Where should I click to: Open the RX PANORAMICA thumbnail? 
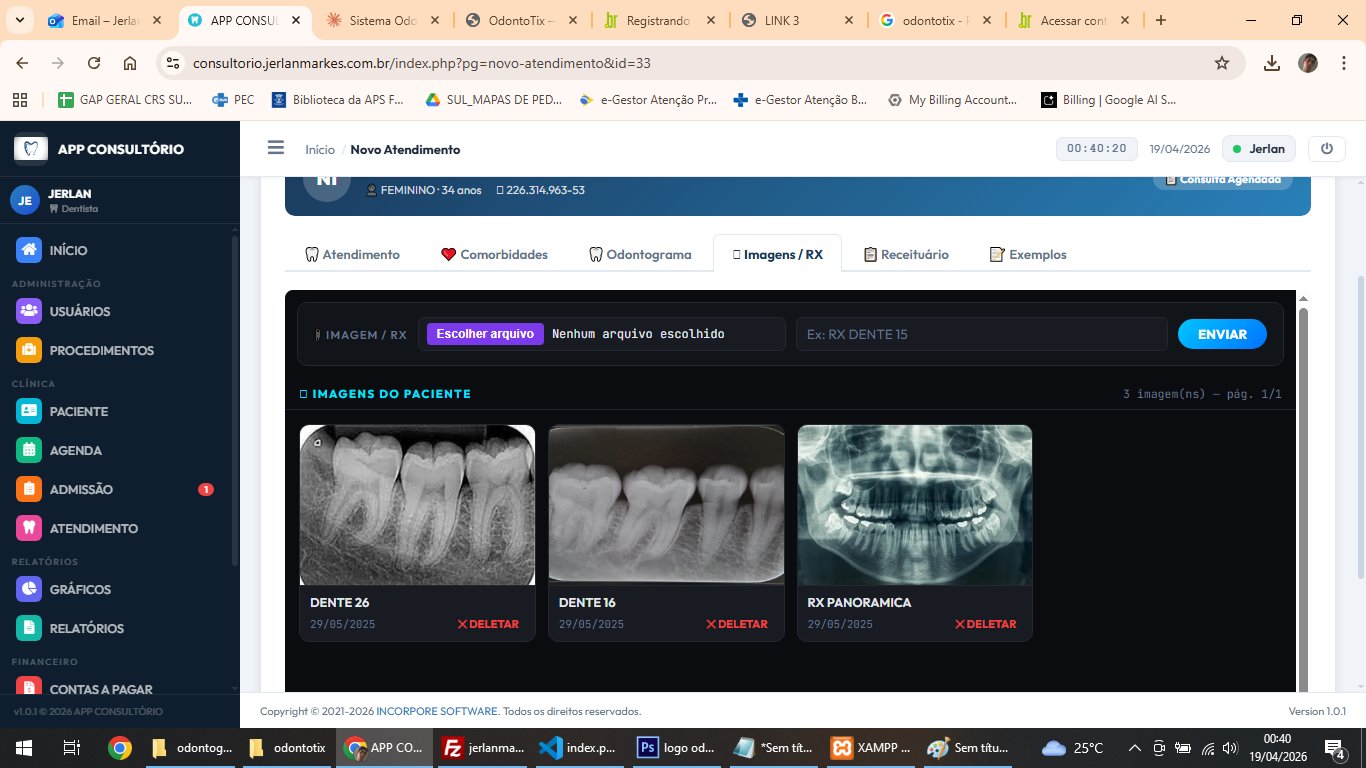[x=914, y=505]
